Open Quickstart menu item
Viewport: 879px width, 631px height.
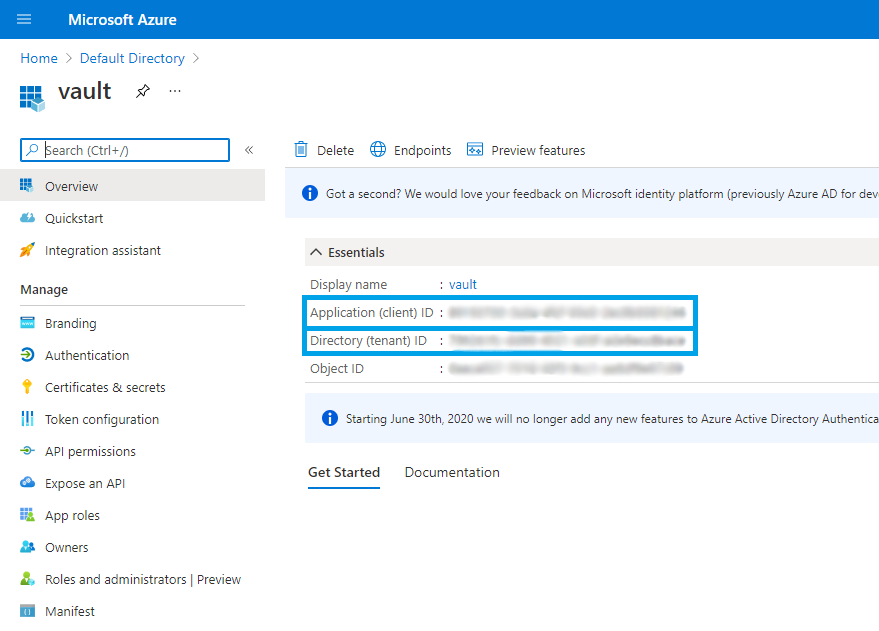coord(74,219)
